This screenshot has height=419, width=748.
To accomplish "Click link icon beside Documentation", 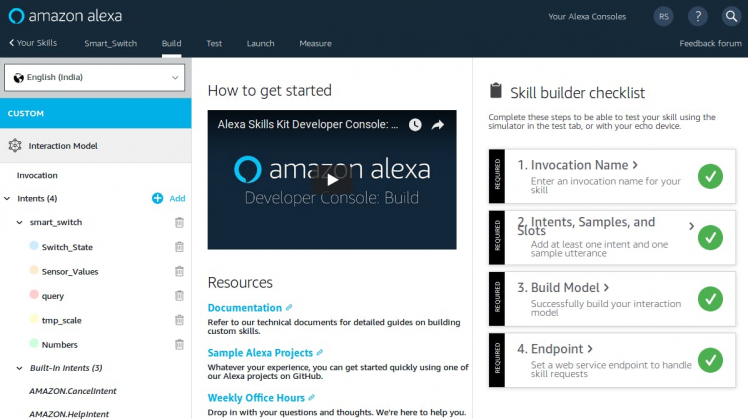I will (x=289, y=308).
